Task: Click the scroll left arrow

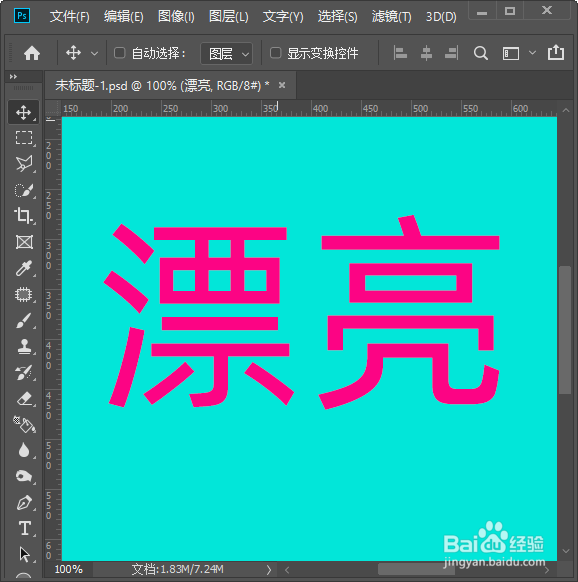Action: pos(287,569)
